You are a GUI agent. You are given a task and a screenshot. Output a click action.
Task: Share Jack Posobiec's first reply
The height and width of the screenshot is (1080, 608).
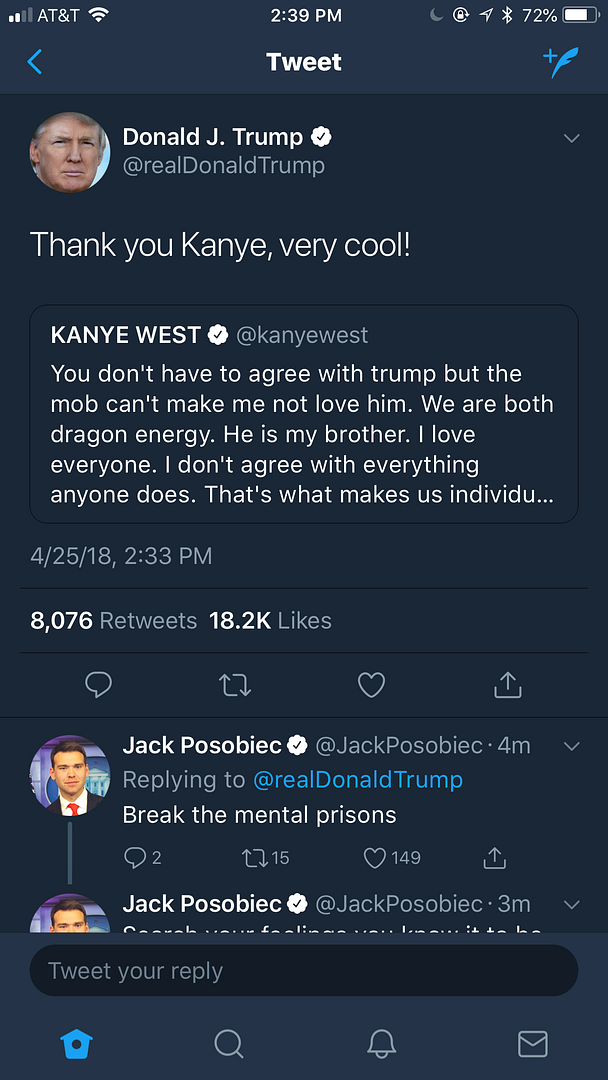pos(494,857)
